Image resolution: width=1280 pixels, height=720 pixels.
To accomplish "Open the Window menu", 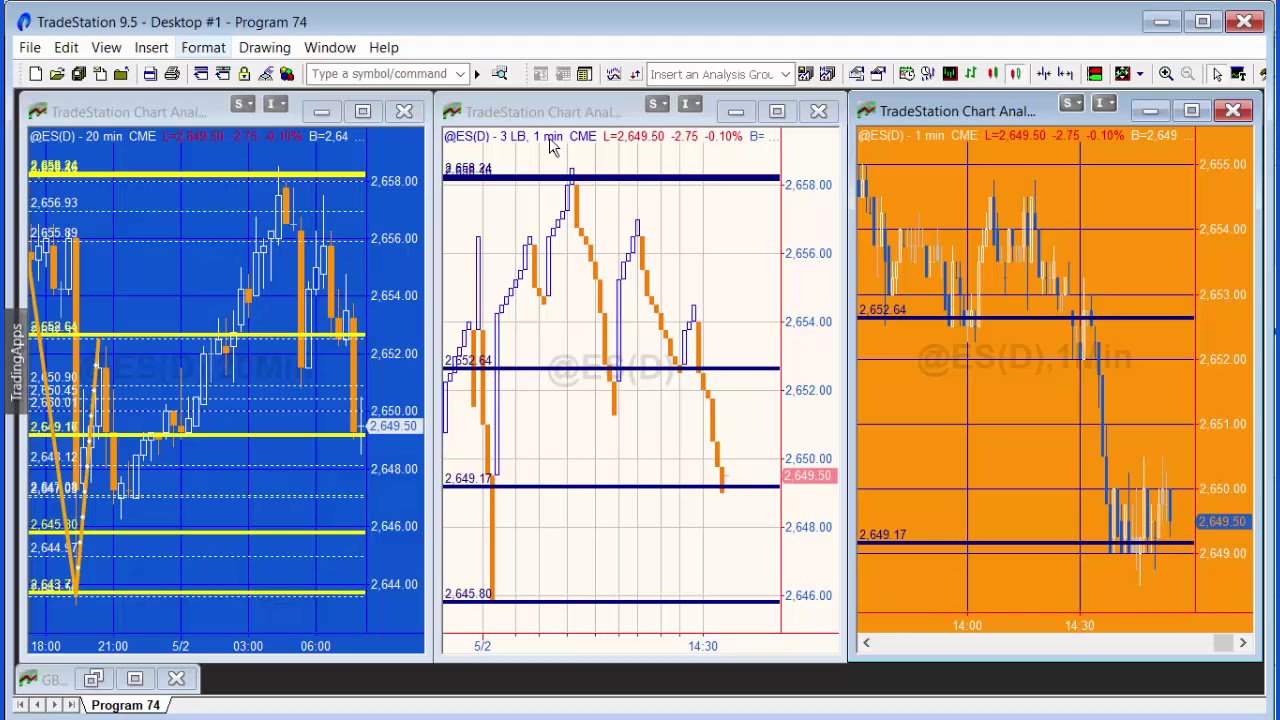I will 330,47.
